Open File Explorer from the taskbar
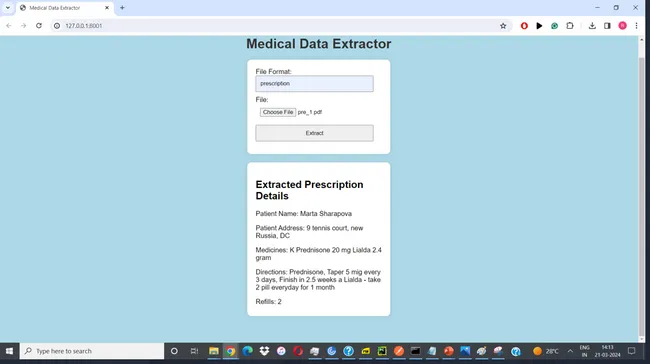The image size is (650, 364). tap(213, 351)
